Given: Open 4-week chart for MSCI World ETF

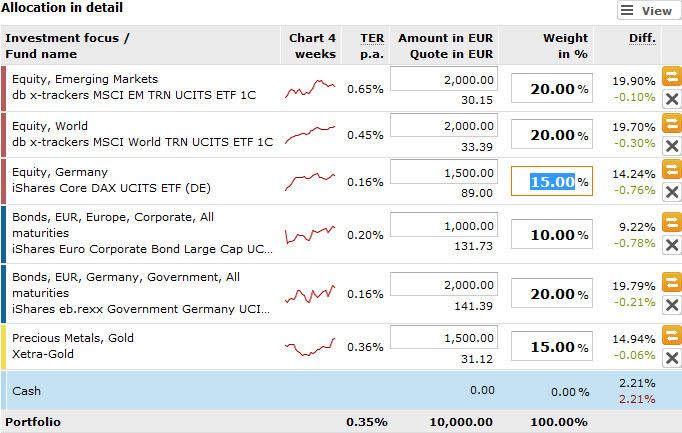Looking at the screenshot, I should coord(311,135).
